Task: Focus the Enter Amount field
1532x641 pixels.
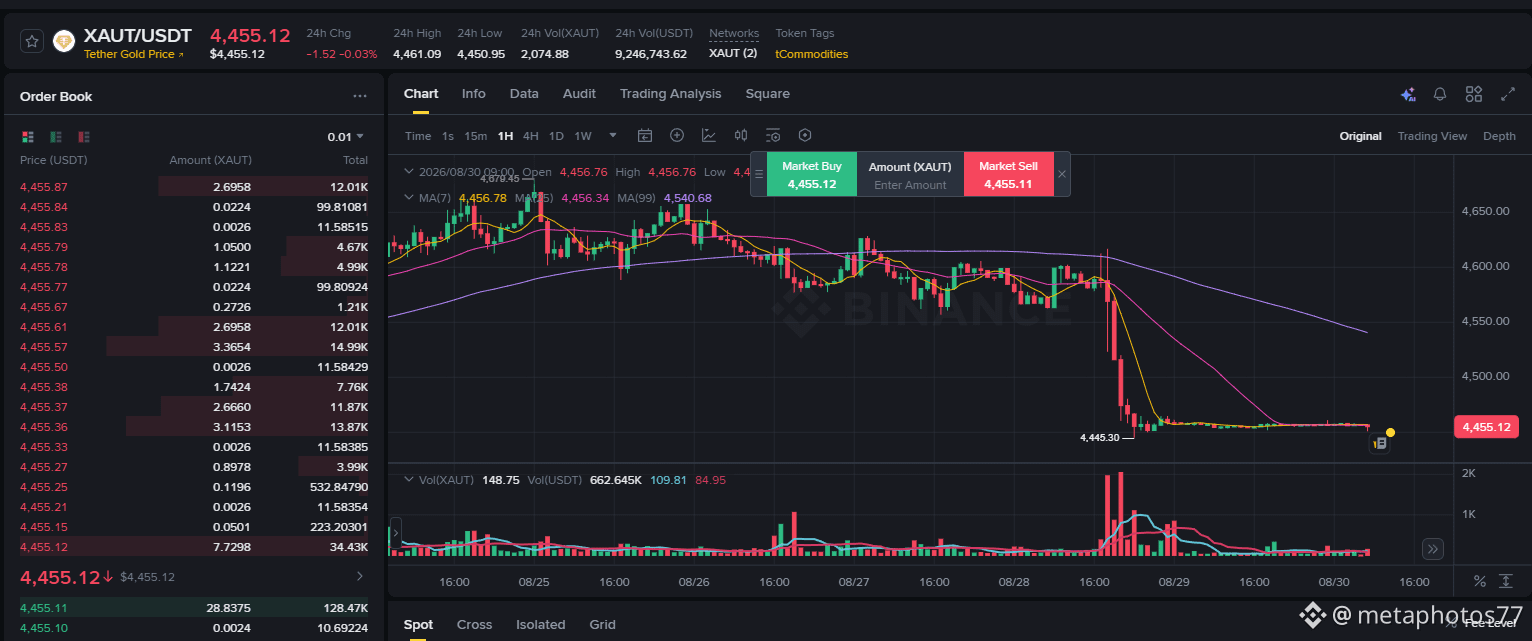Action: tap(910, 185)
